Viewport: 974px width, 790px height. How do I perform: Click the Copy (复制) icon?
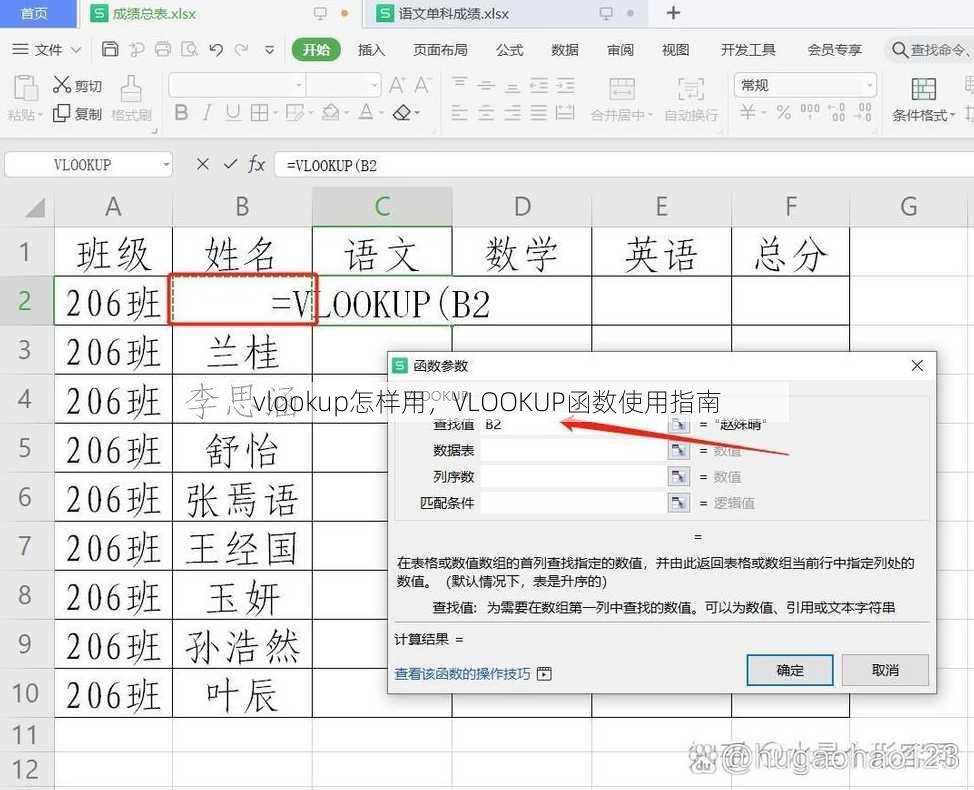coord(61,113)
